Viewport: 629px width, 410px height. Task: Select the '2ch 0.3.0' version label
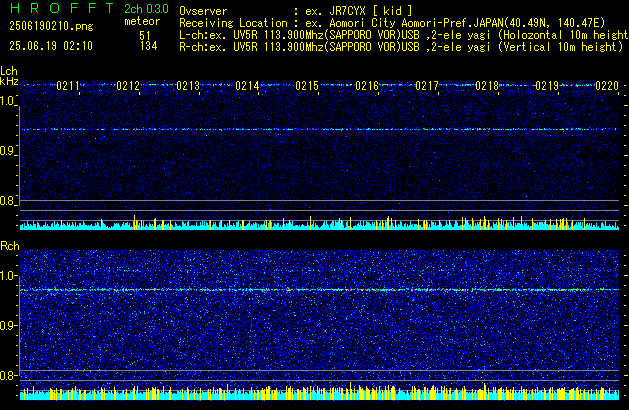[x=146, y=9]
